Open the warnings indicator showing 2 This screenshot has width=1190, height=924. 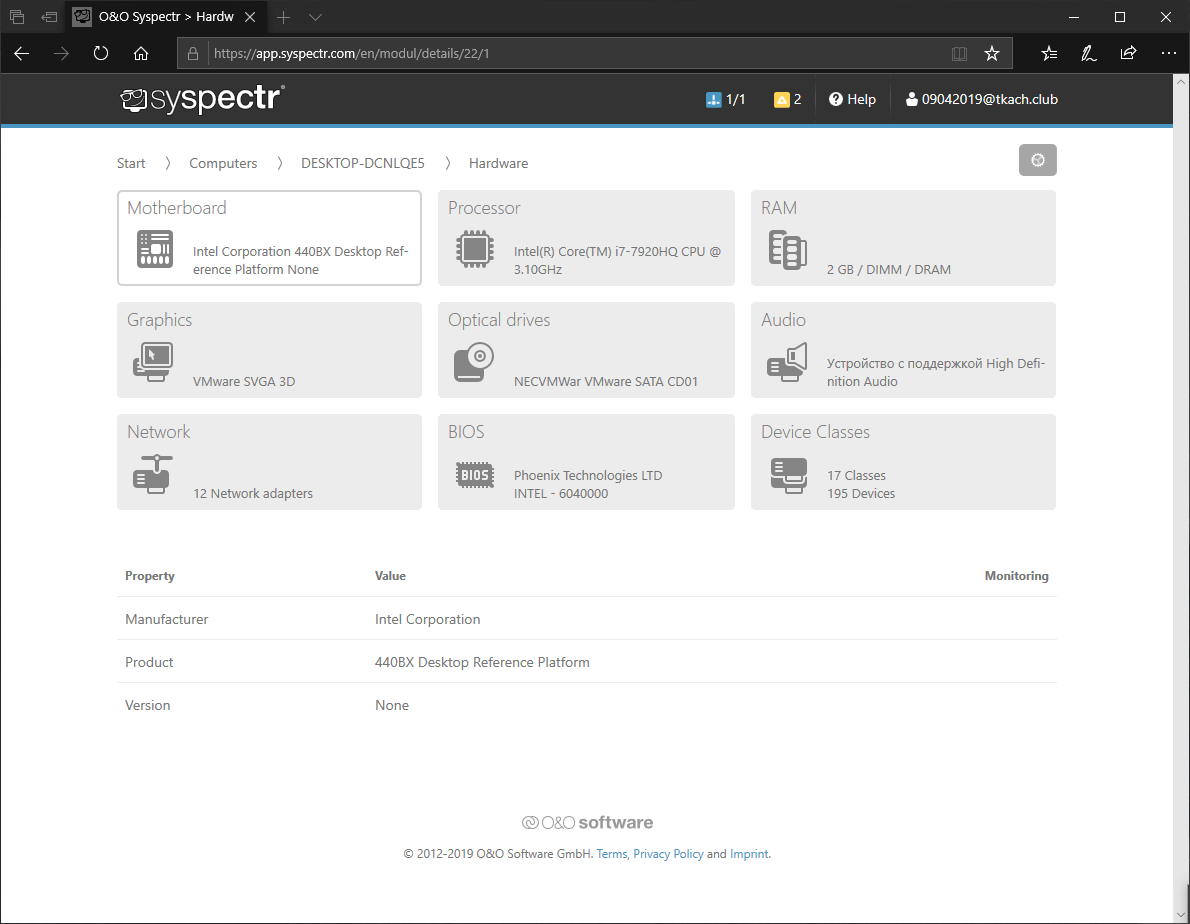pyautogui.click(x=788, y=99)
